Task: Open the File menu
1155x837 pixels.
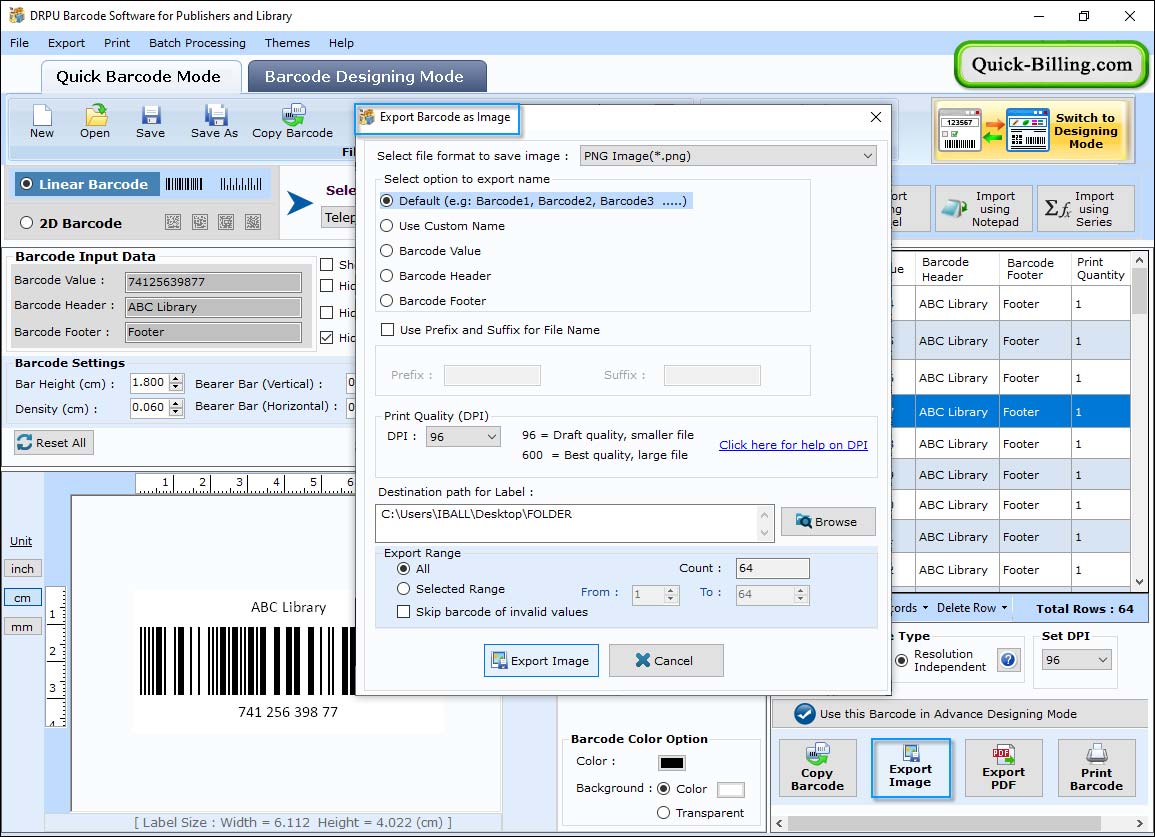Action: tap(19, 43)
